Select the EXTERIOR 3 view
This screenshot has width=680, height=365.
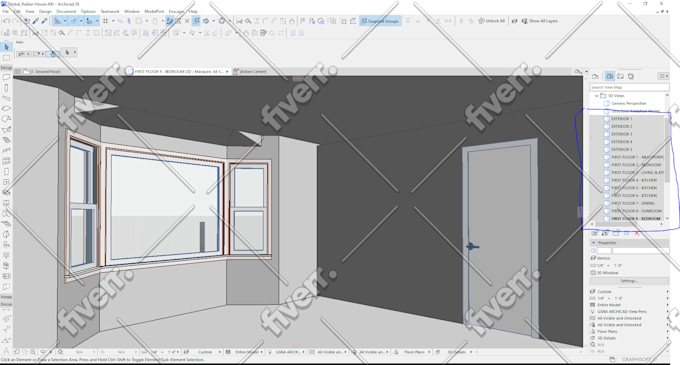tap(621, 134)
